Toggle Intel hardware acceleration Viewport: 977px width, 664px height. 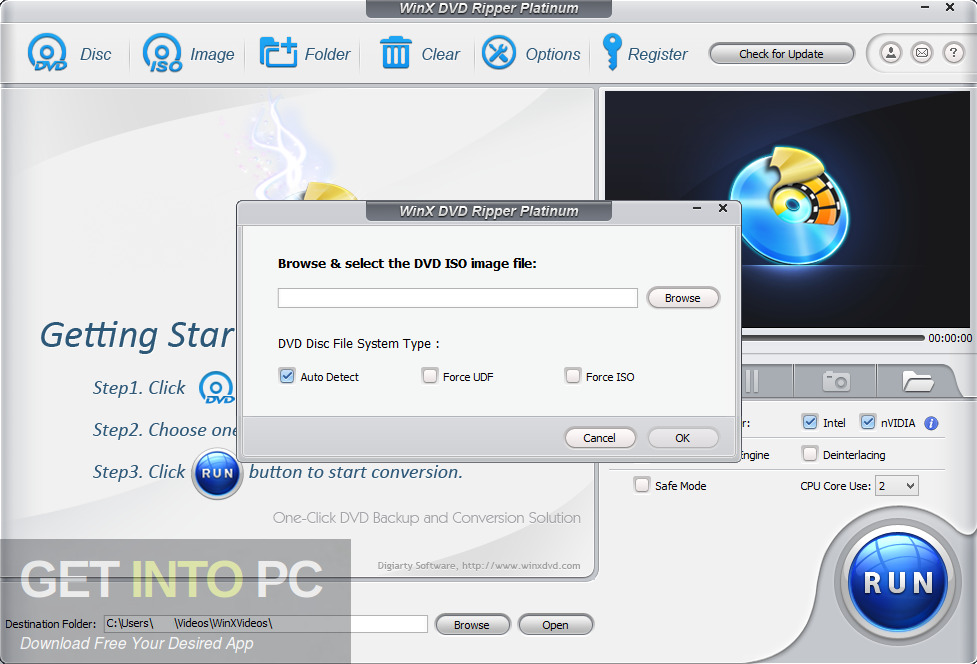click(x=809, y=422)
